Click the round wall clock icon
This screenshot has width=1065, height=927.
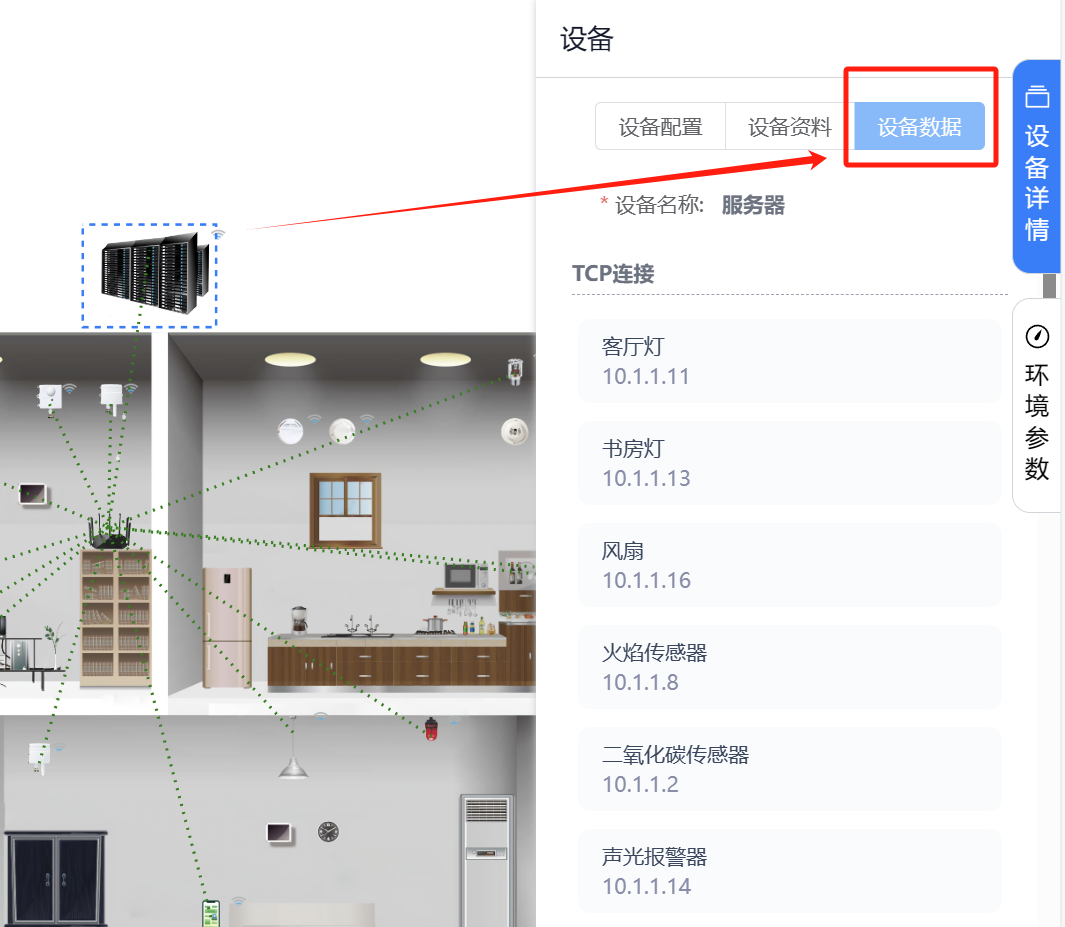328,831
